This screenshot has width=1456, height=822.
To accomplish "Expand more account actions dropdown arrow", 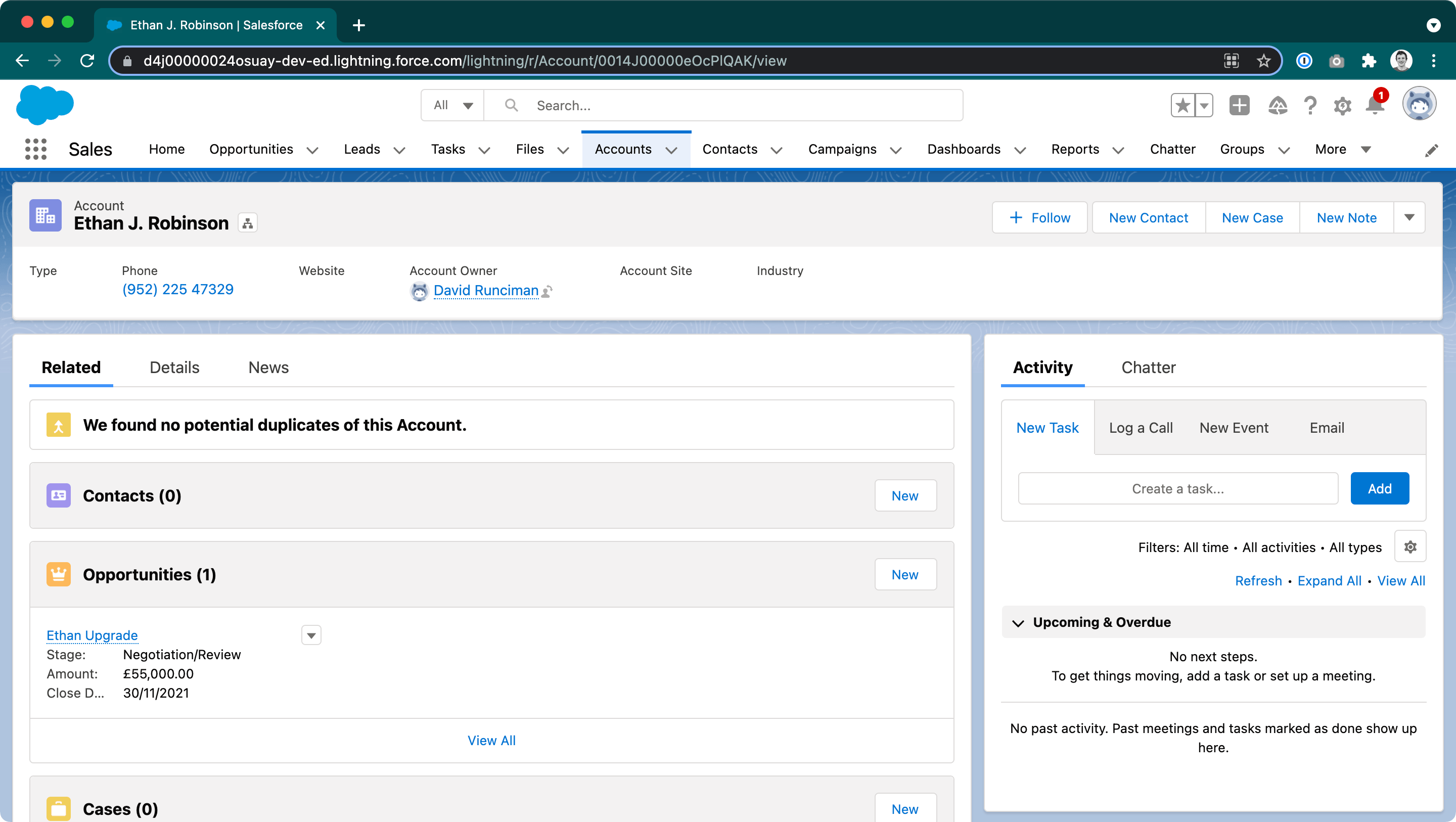I will click(1409, 218).
